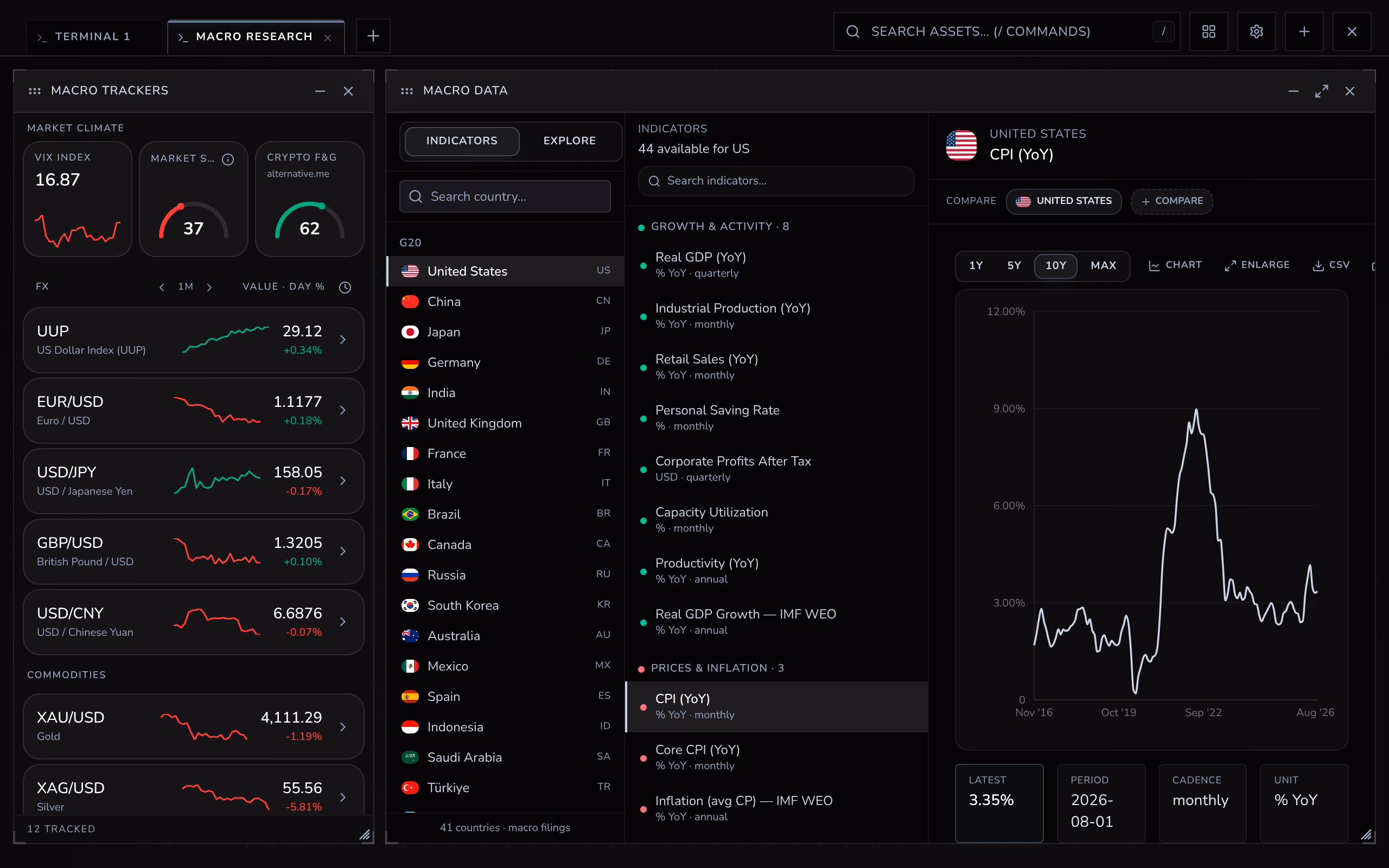
Task: Close the Macro Research tab
Action: pyautogui.click(x=328, y=37)
